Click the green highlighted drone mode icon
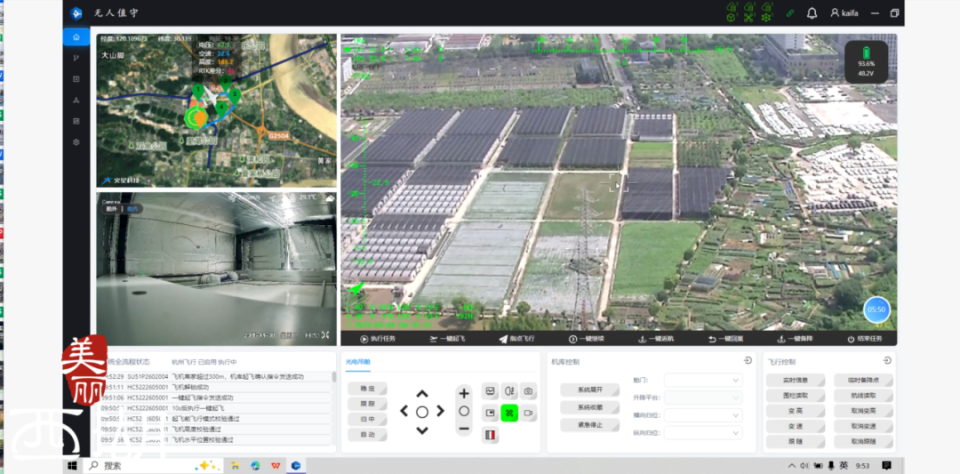 (x=509, y=413)
